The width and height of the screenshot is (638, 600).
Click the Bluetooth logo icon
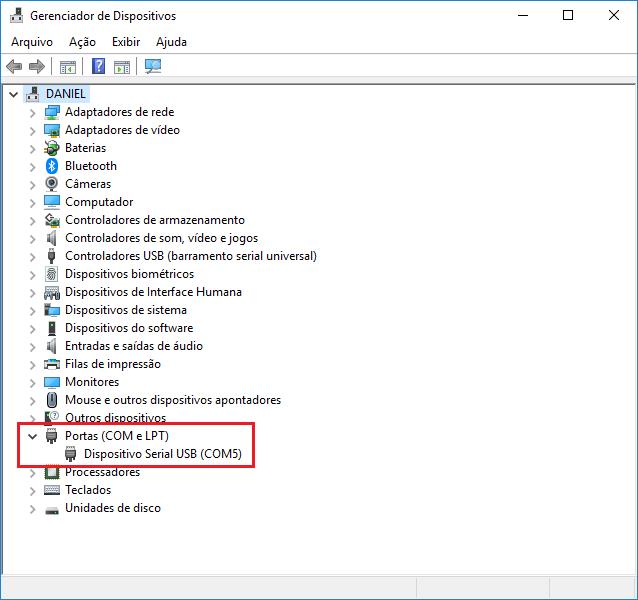52,166
